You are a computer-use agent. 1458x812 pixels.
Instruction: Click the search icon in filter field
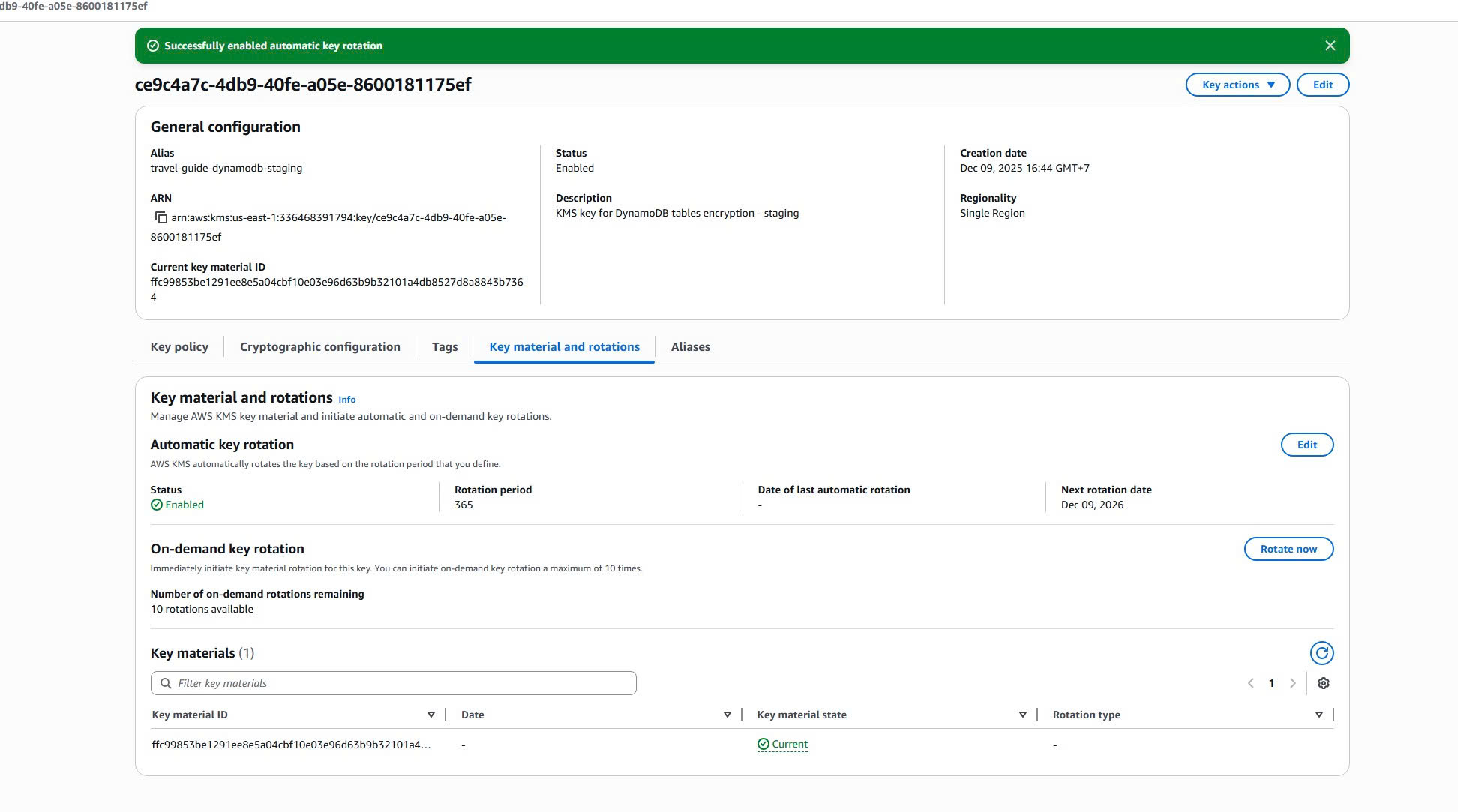(166, 683)
